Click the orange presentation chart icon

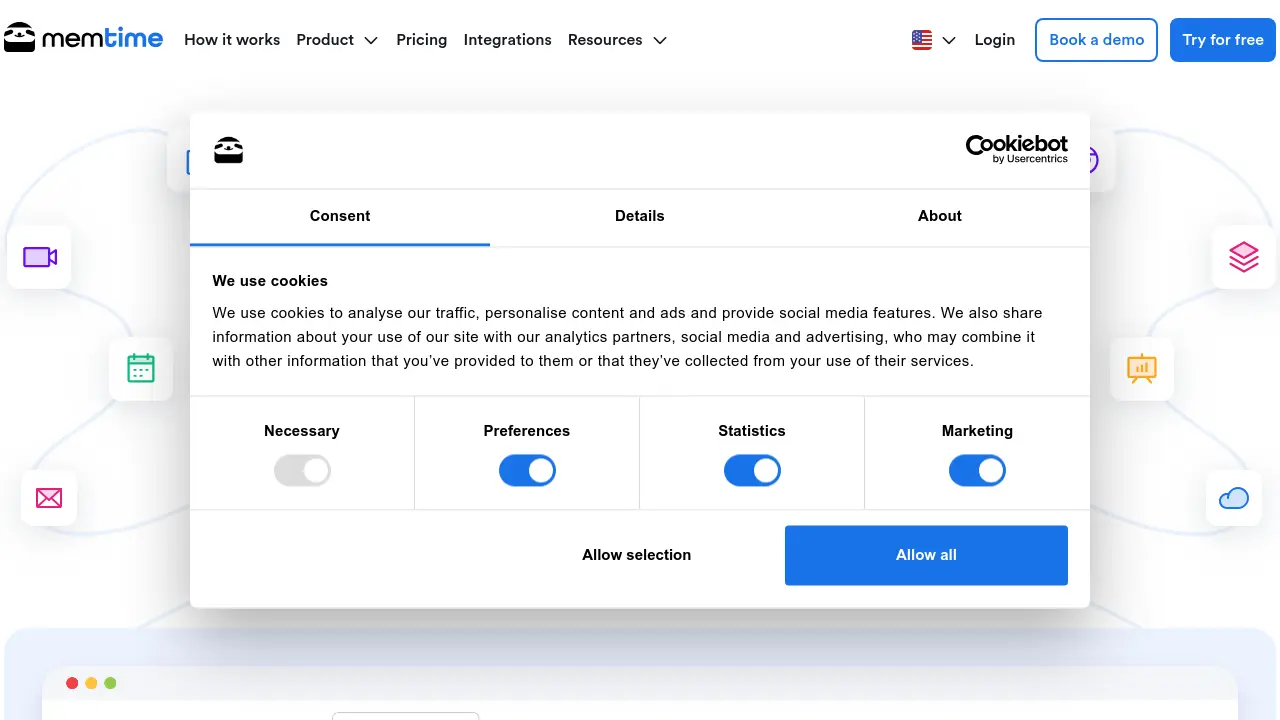(1142, 369)
